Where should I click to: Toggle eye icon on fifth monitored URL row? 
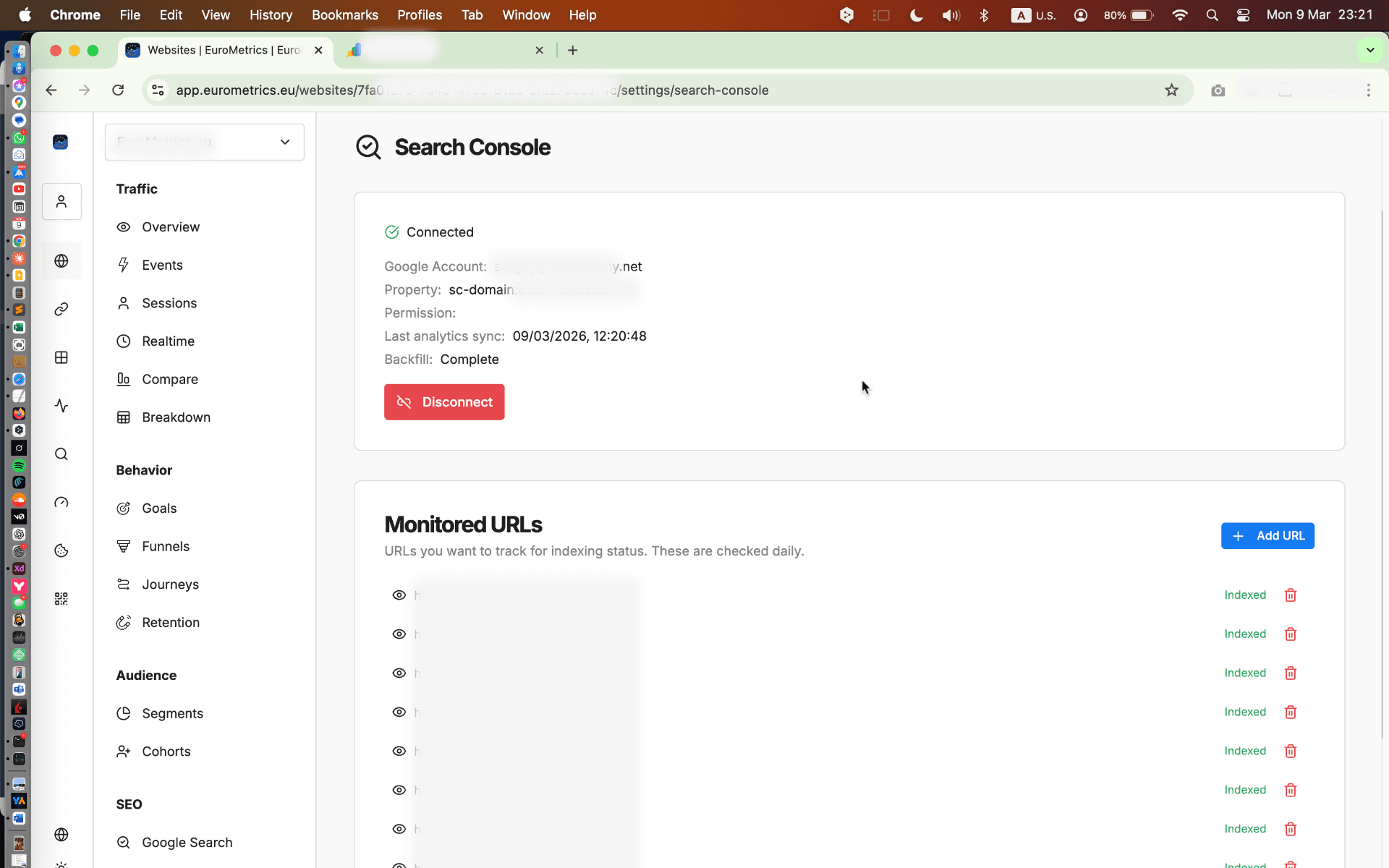click(399, 752)
